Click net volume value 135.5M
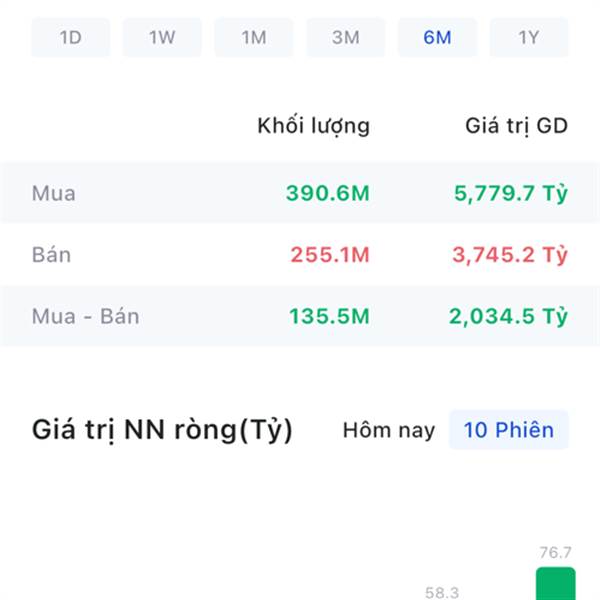Viewport: 600px width, 600px height. click(x=329, y=316)
